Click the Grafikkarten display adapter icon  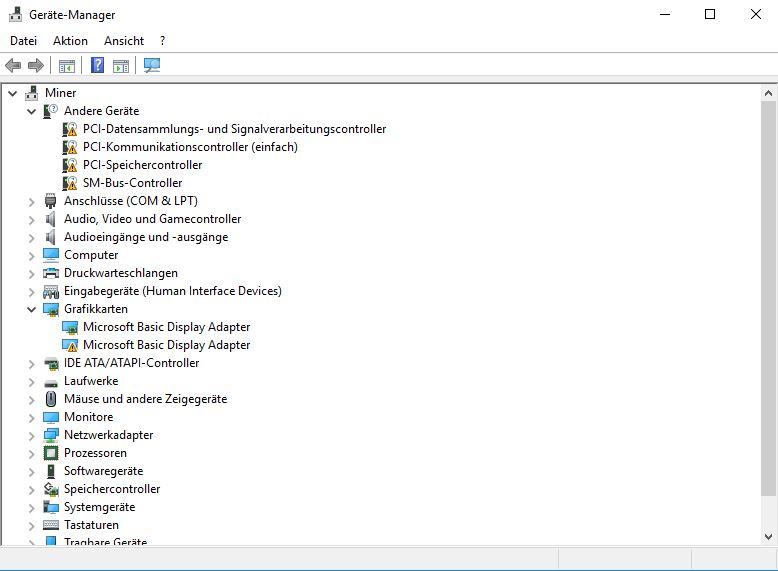click(51, 309)
